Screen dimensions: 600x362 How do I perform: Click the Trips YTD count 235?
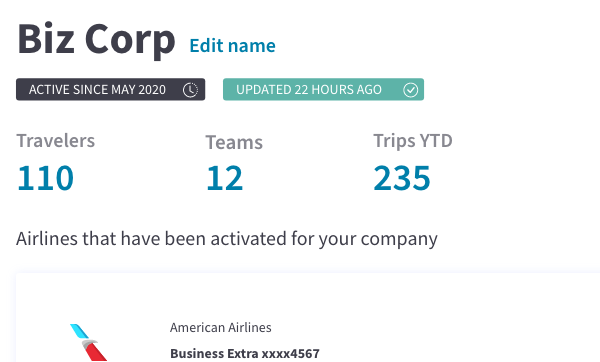[402, 178]
